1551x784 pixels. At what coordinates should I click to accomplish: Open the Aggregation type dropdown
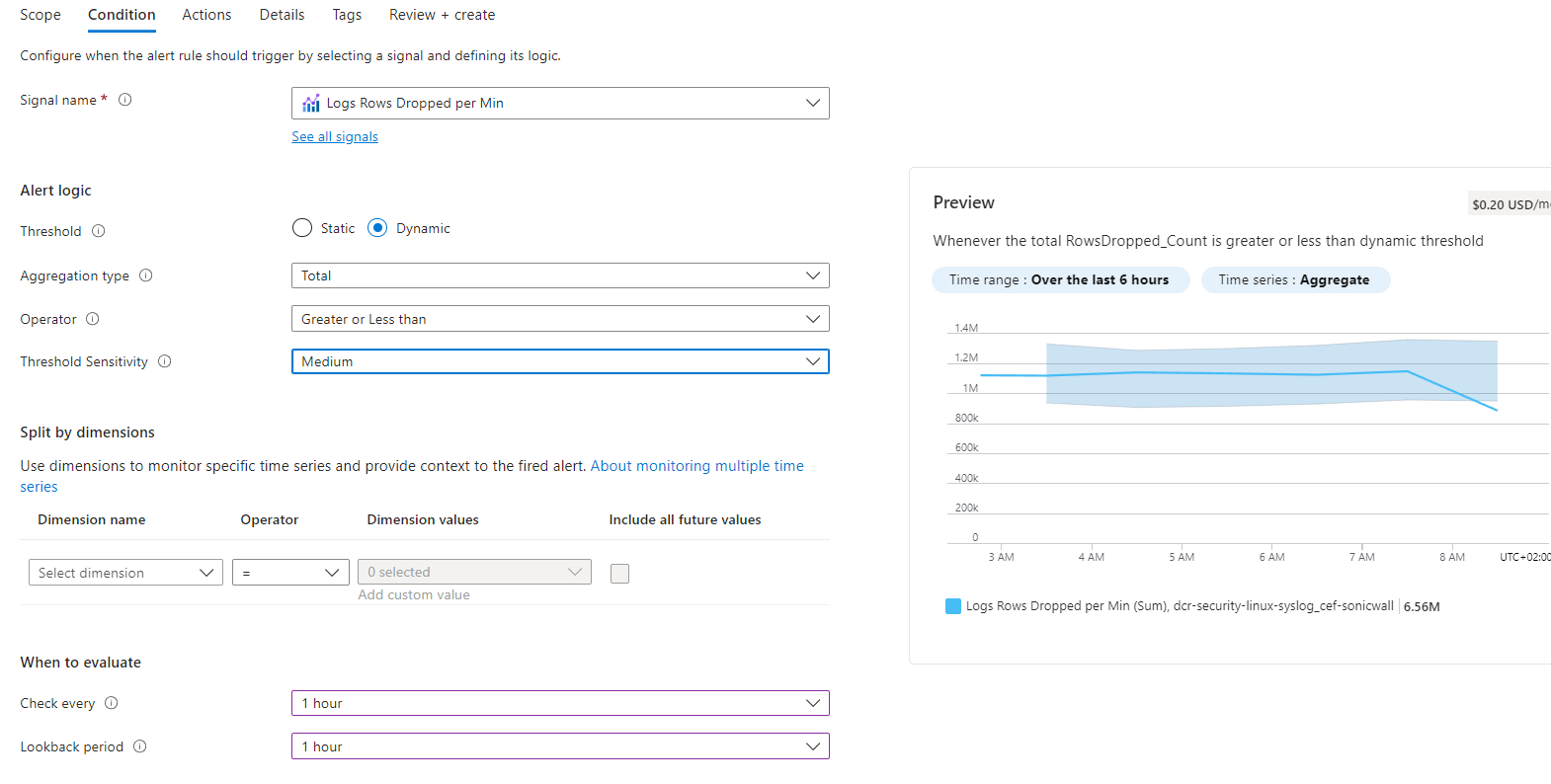(x=559, y=275)
